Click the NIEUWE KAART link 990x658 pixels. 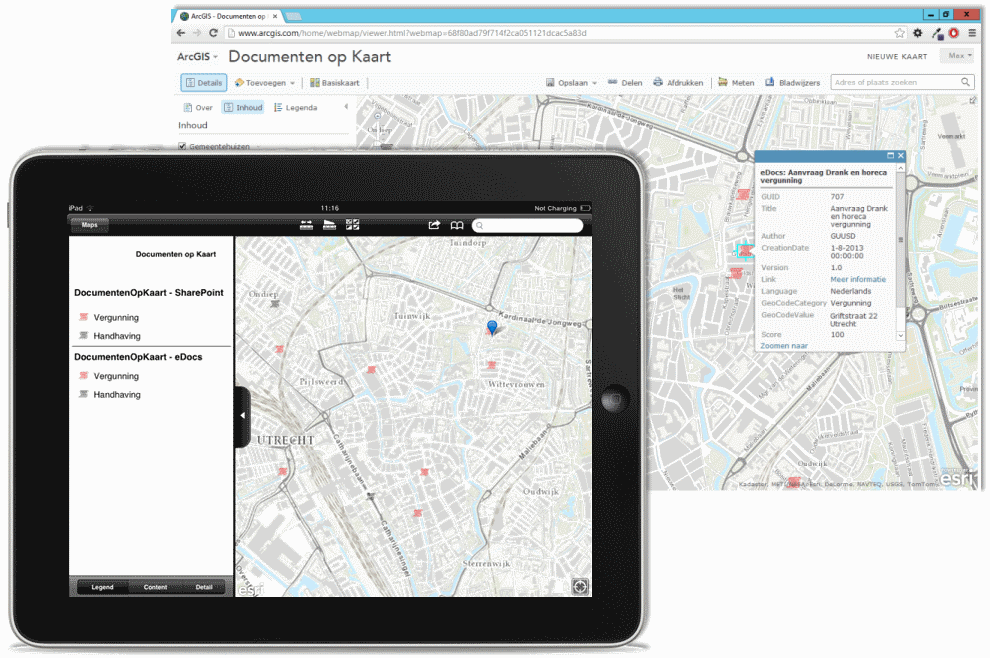tap(897, 56)
